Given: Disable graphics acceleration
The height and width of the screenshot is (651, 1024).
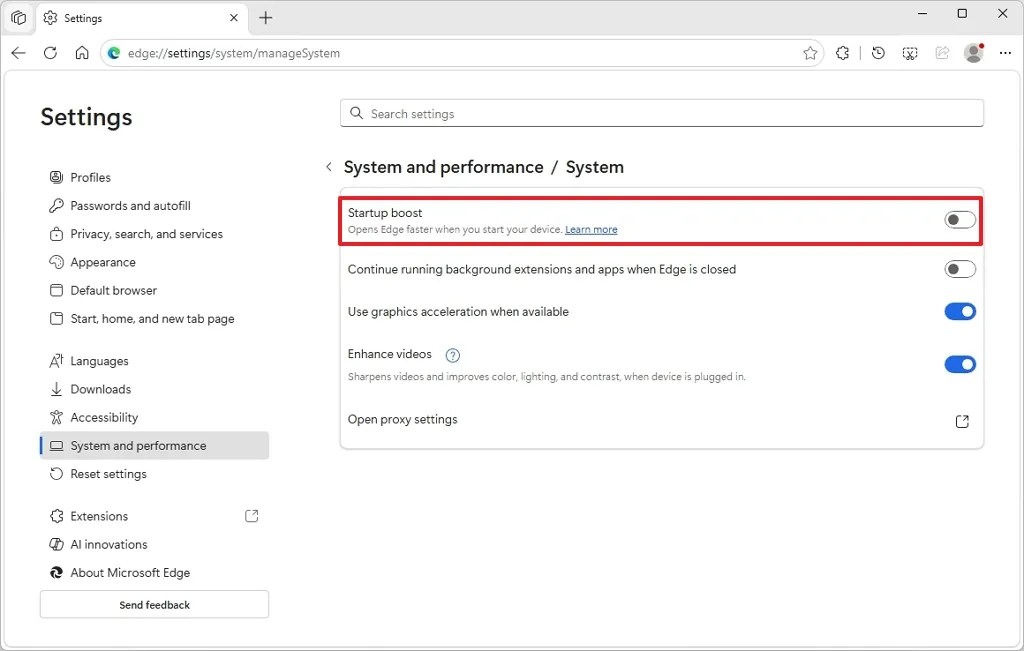Looking at the screenshot, I should (959, 311).
